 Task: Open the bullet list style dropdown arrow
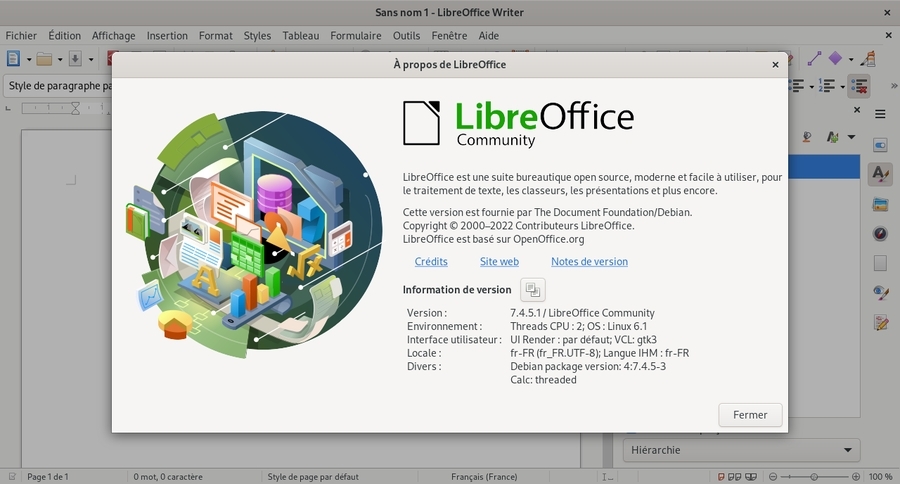click(x=812, y=87)
